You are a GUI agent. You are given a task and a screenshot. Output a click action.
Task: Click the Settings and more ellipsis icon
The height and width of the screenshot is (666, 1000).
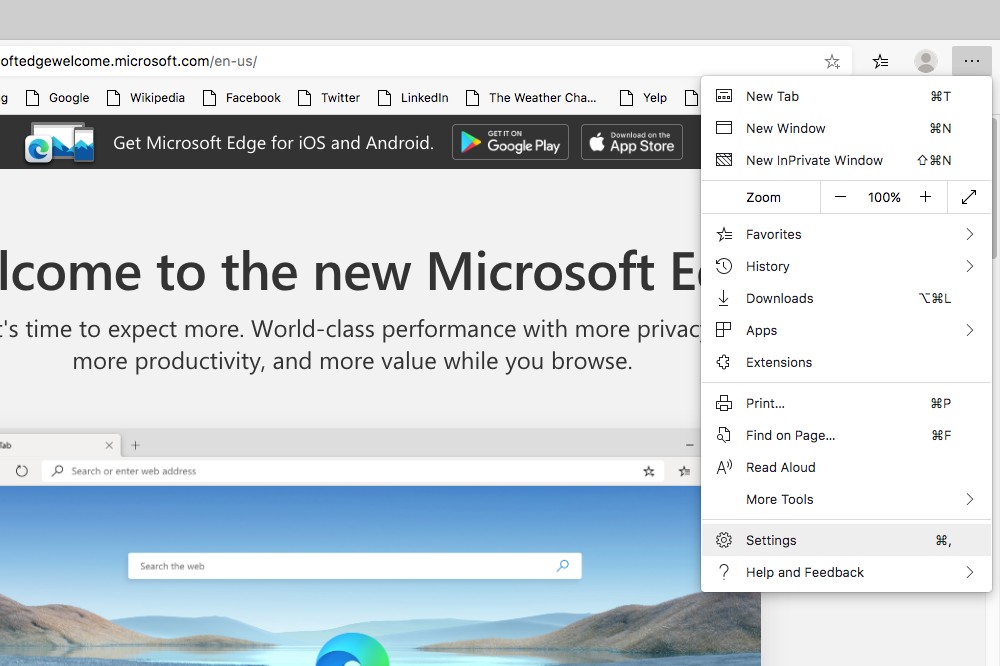click(971, 61)
